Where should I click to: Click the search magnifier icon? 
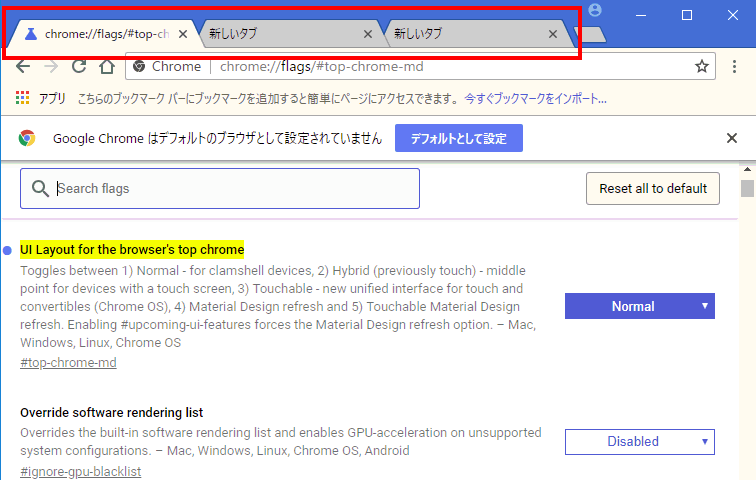coord(40,188)
